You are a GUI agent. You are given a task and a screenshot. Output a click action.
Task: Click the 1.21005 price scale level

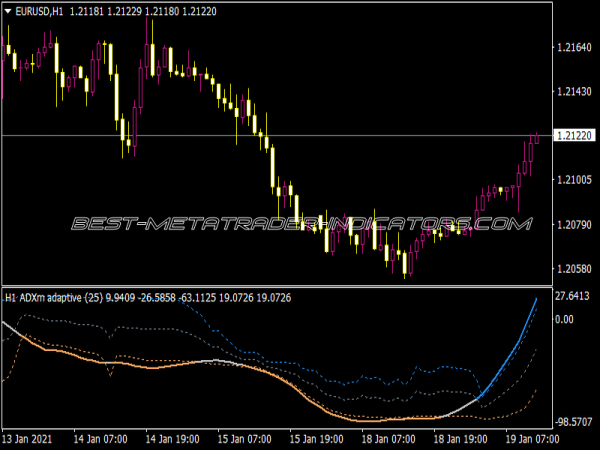570,180
